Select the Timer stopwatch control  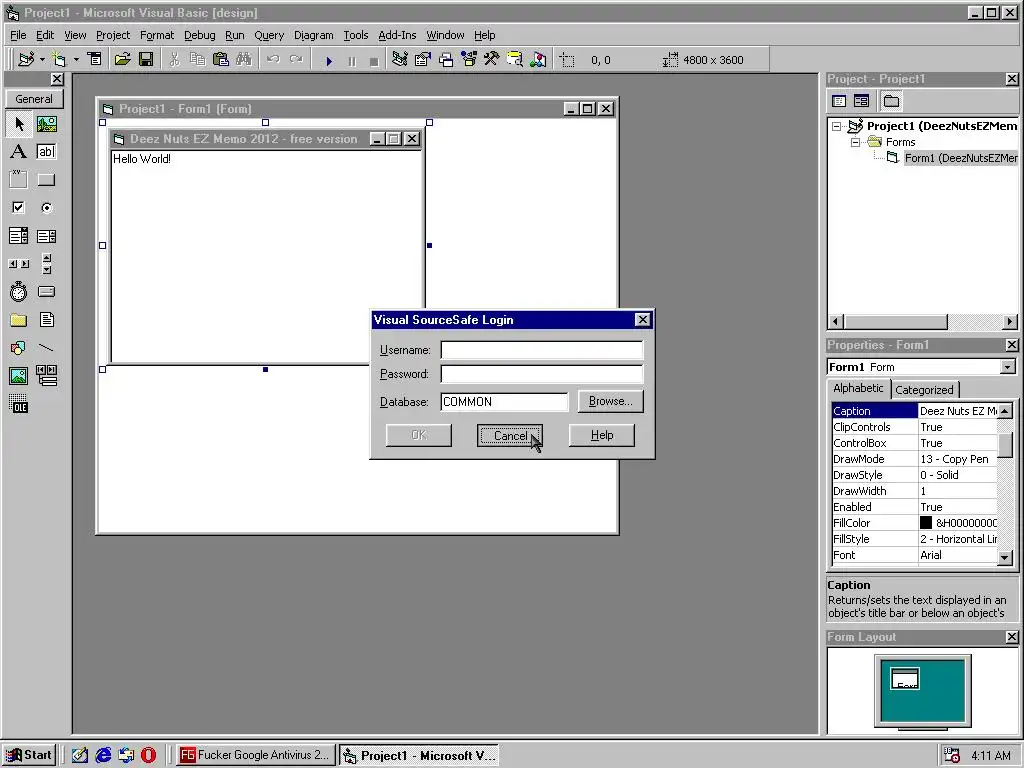[x=18, y=291]
